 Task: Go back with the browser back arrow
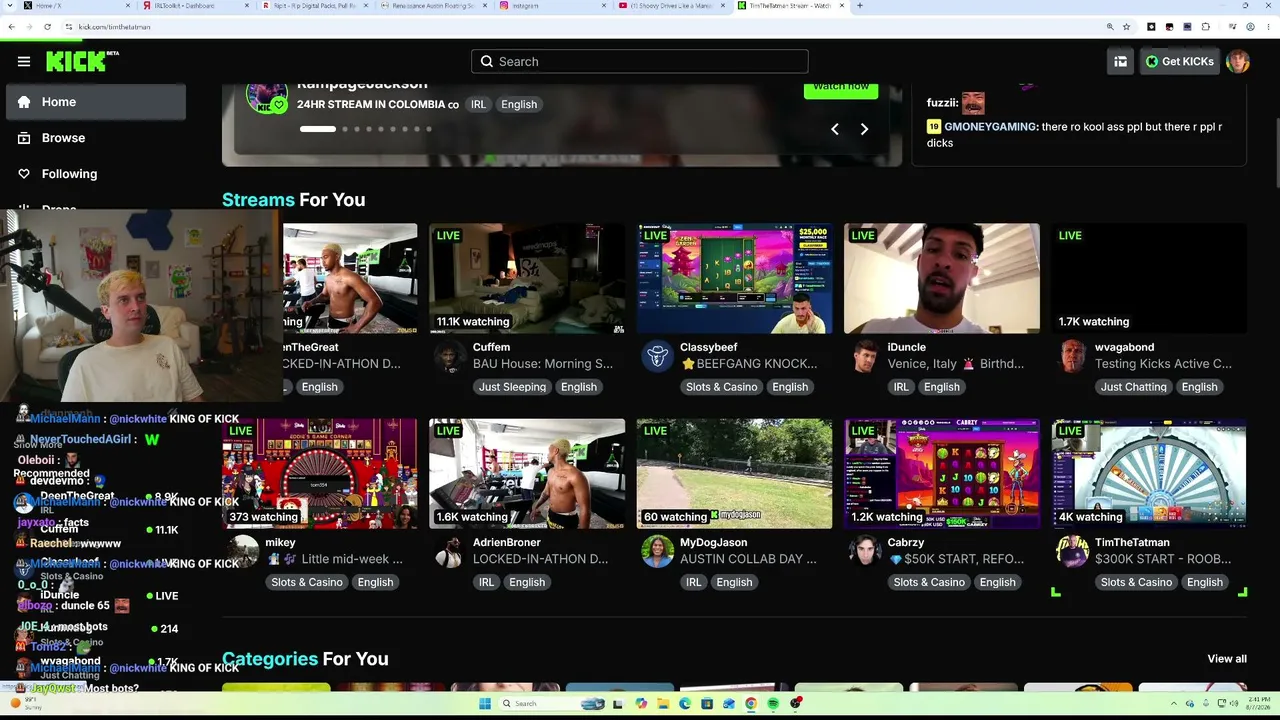11,27
